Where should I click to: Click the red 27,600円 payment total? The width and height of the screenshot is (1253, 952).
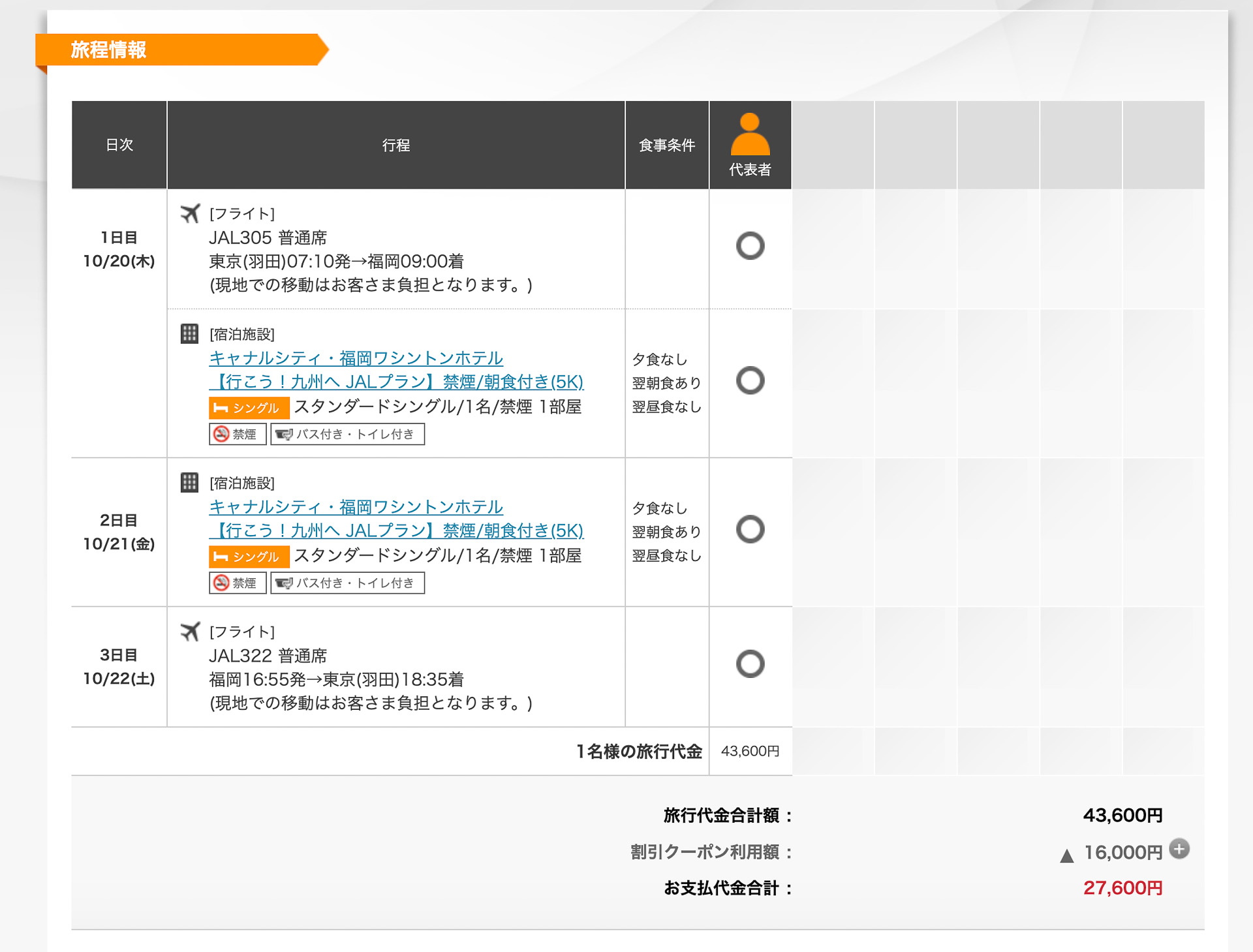pos(1122,888)
